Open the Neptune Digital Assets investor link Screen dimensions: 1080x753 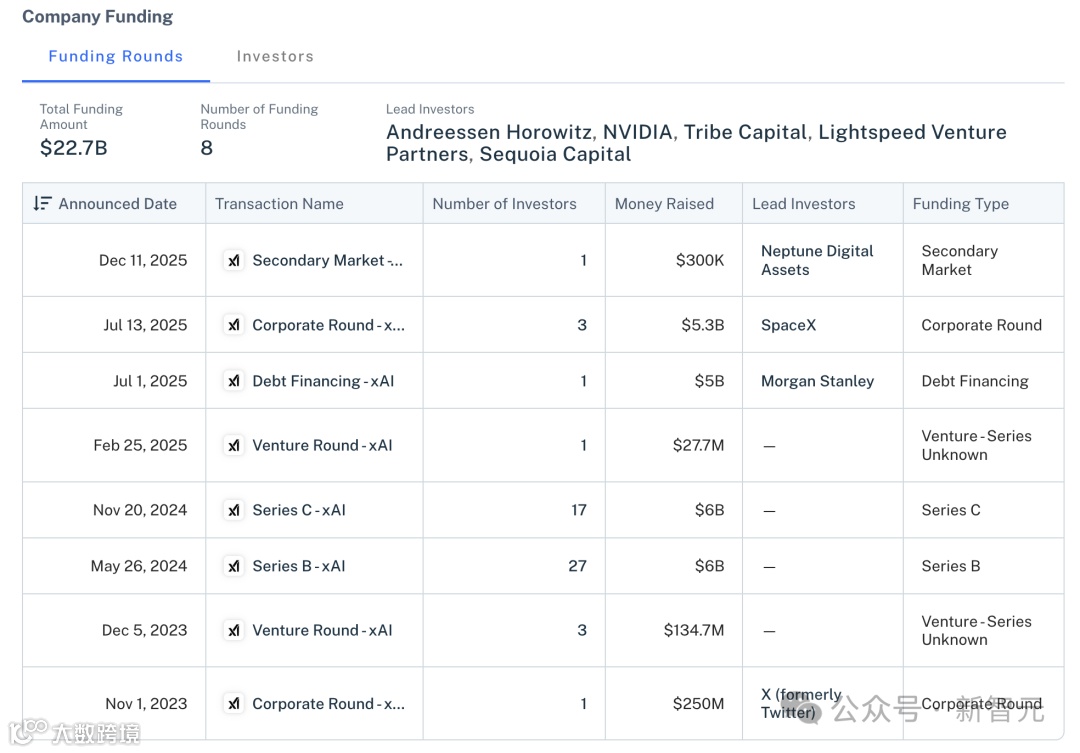pyautogui.click(x=817, y=260)
